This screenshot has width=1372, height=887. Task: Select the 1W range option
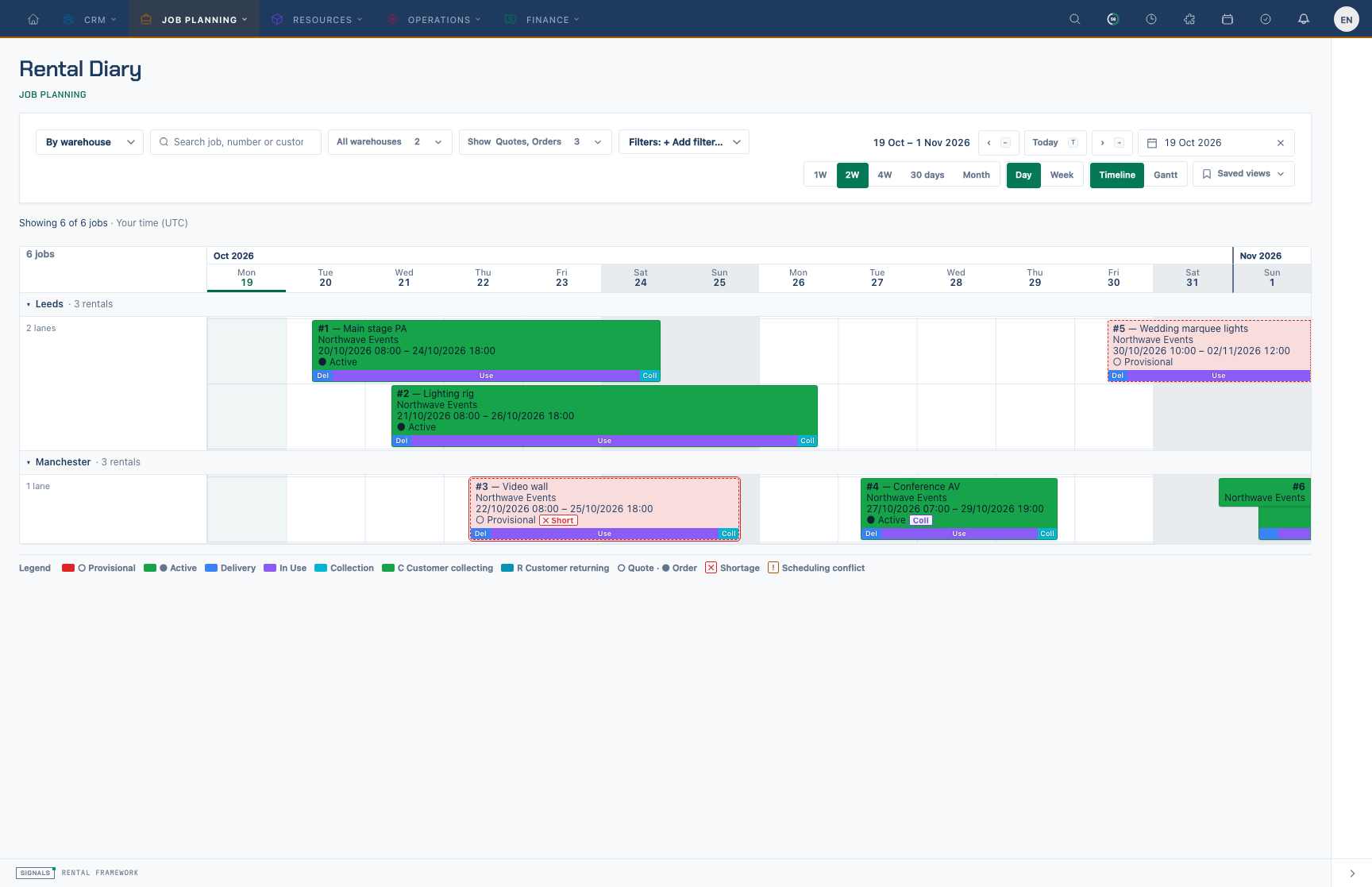(820, 175)
